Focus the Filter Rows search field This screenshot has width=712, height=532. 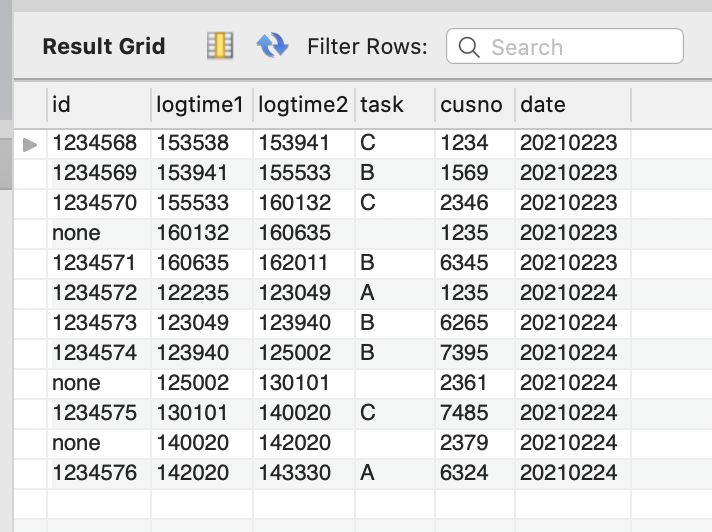[565, 46]
